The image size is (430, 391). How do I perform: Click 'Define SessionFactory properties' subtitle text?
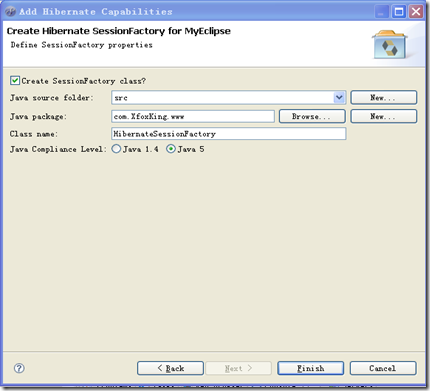[82, 45]
